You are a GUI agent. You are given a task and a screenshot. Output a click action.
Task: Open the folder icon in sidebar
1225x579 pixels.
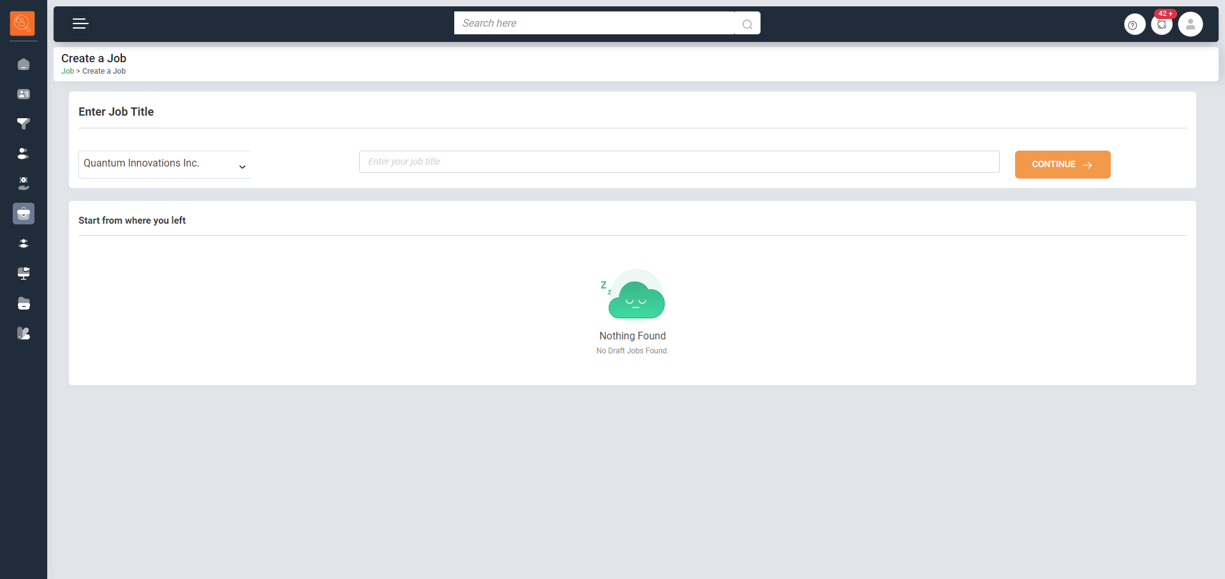click(x=23, y=303)
